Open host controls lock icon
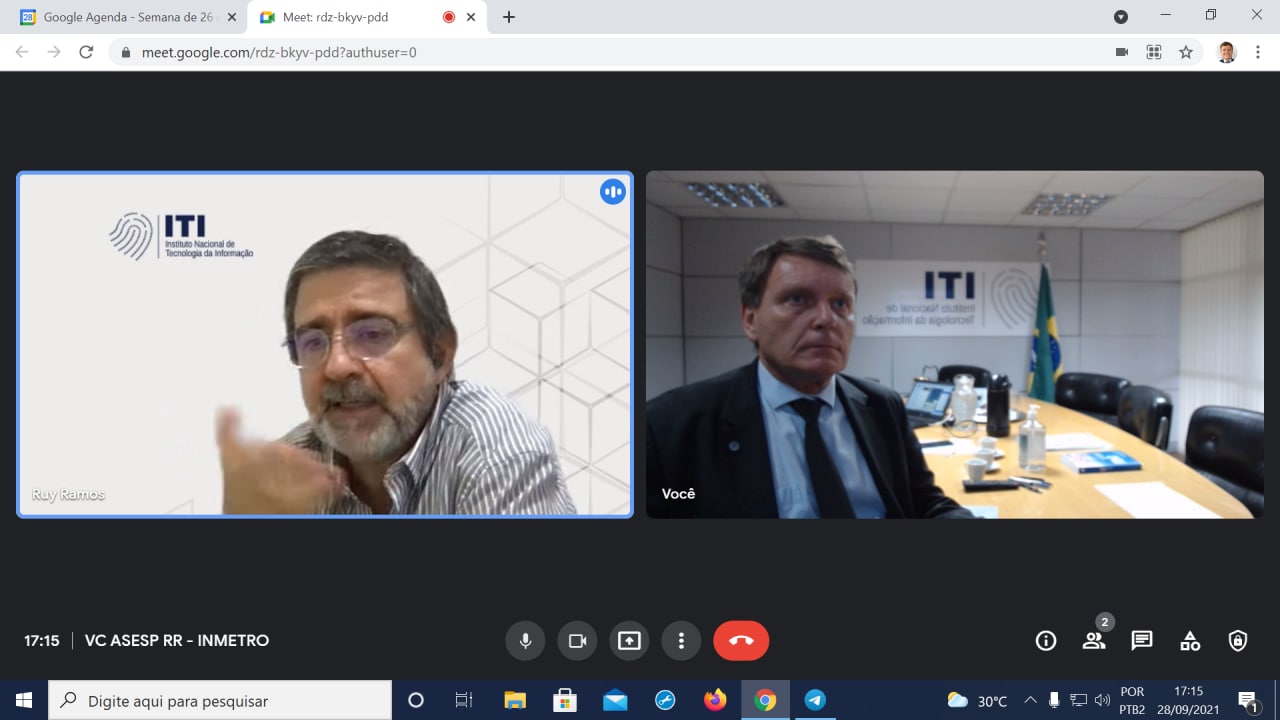This screenshot has width=1280, height=720. coord(1238,641)
